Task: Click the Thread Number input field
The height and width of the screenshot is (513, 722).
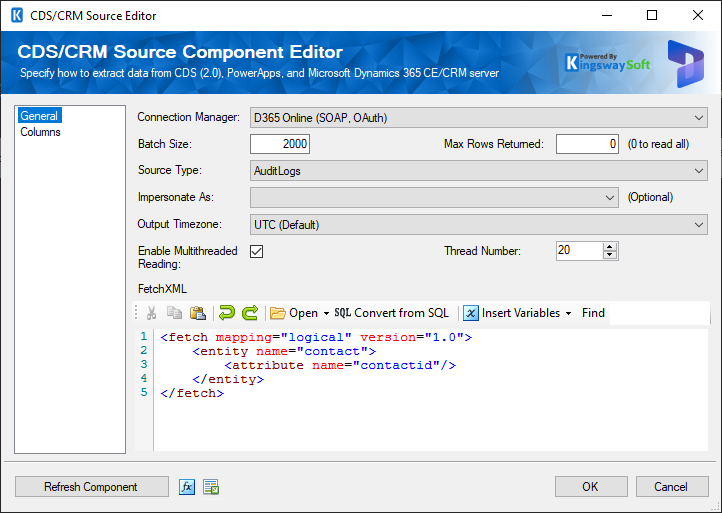Action: click(x=580, y=251)
